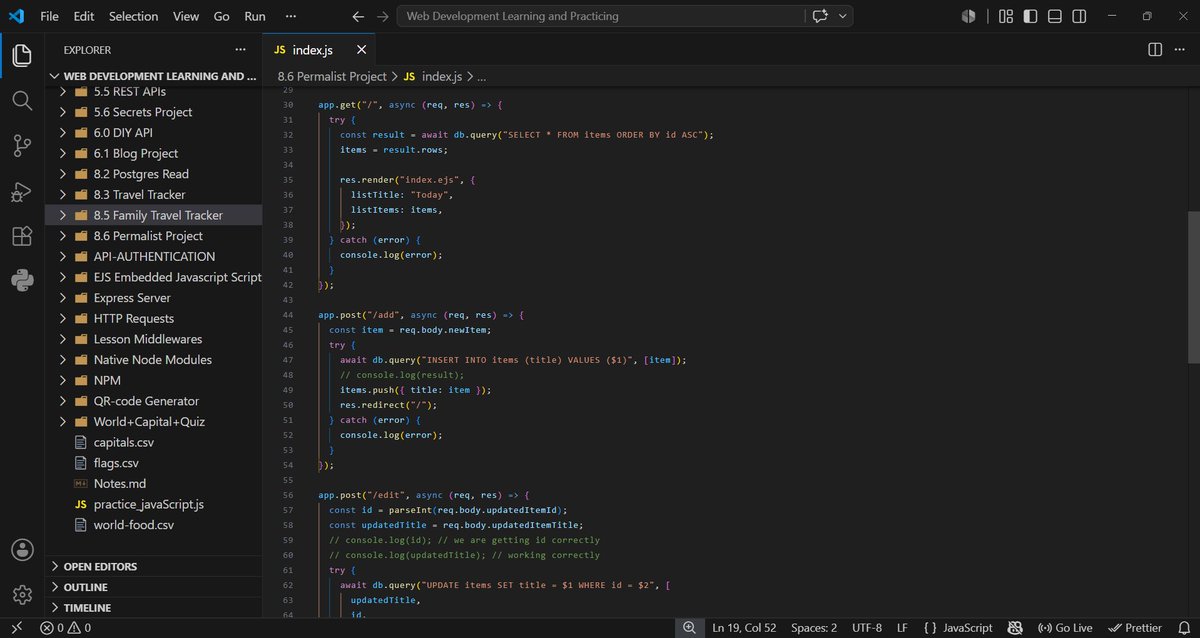Open the remote window status icon
Screen dimensions: 1200x638
pos(16,628)
